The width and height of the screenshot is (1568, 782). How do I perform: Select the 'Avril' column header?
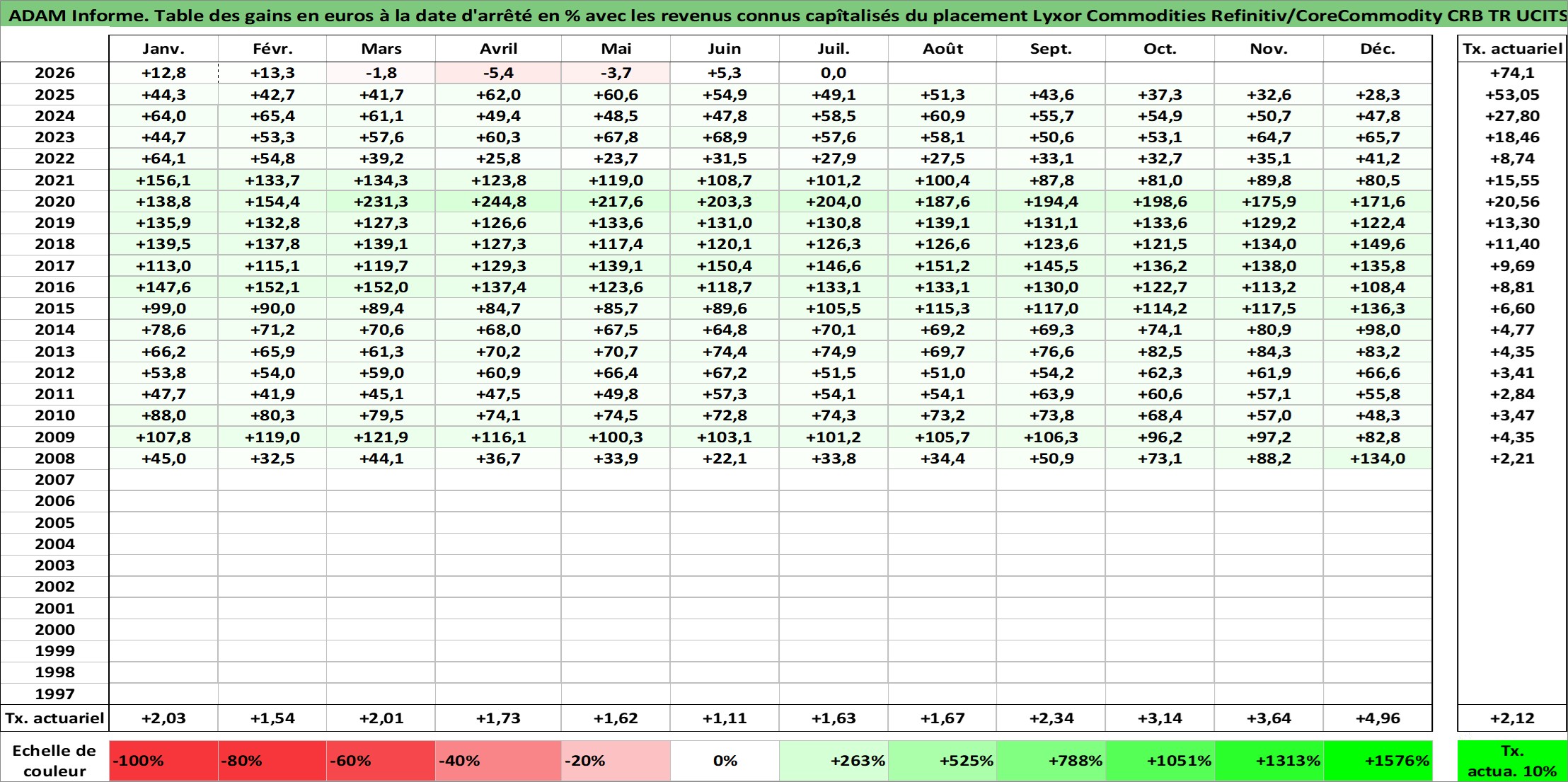[498, 49]
